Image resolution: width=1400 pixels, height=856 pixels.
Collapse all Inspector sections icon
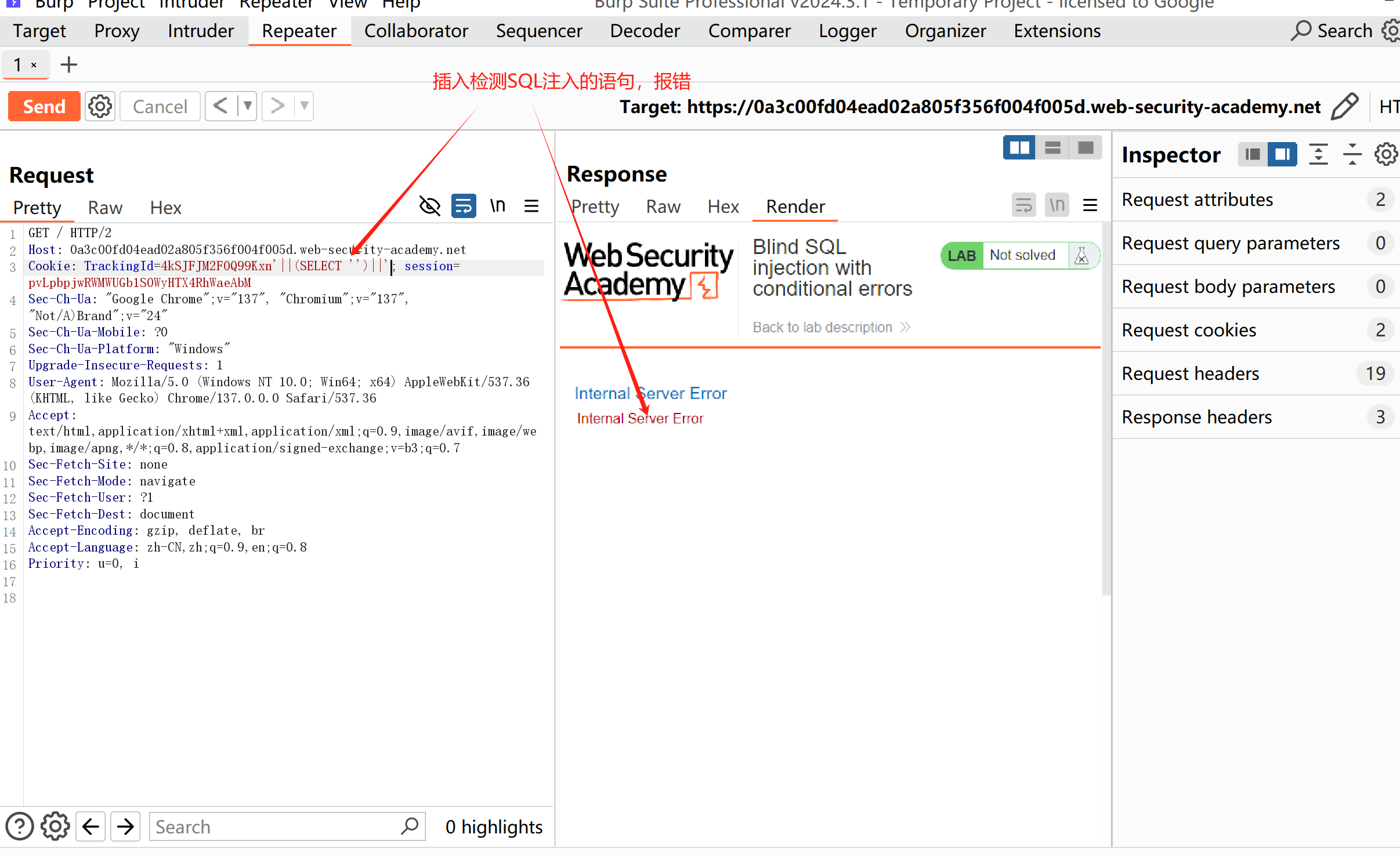[x=1352, y=155]
